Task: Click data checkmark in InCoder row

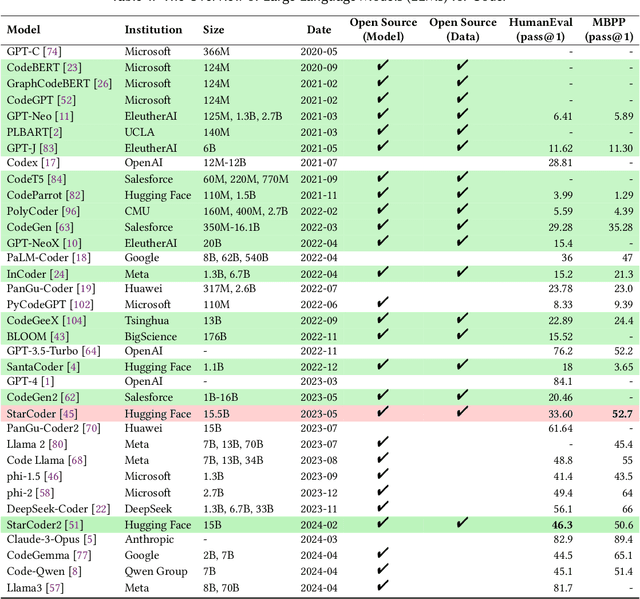Action: click(x=462, y=272)
